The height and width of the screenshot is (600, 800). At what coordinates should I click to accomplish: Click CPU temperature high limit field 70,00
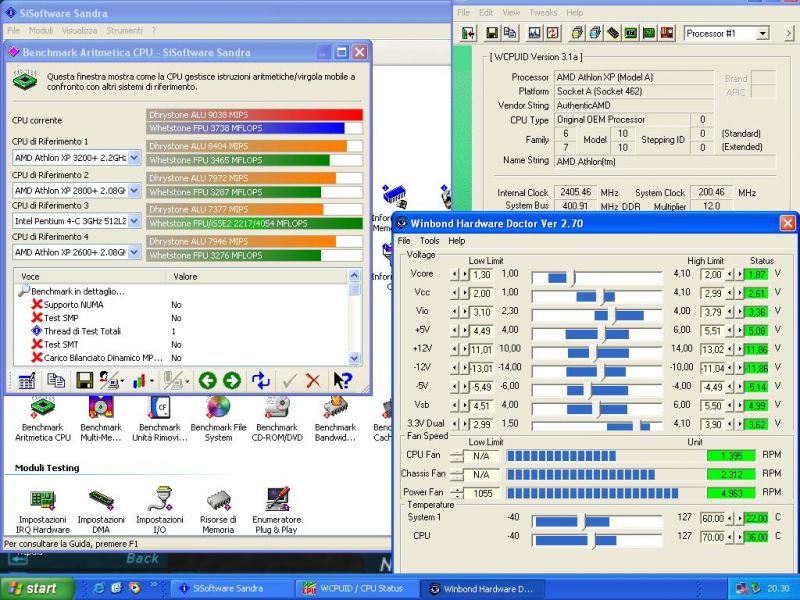pos(712,537)
